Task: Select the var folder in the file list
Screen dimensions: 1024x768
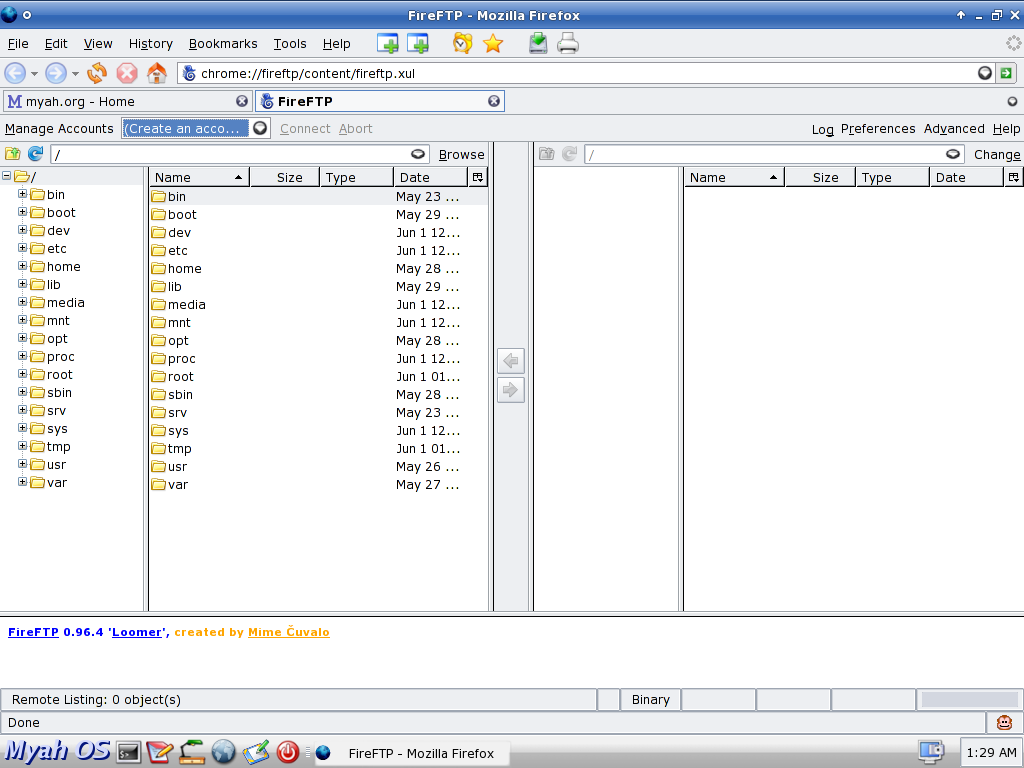Action: tap(319, 485)
